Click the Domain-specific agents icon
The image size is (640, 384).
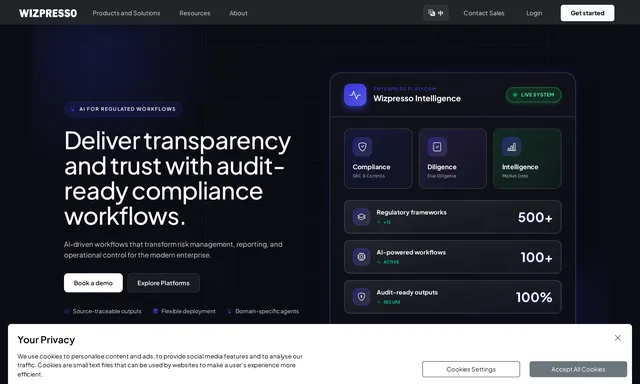point(229,311)
